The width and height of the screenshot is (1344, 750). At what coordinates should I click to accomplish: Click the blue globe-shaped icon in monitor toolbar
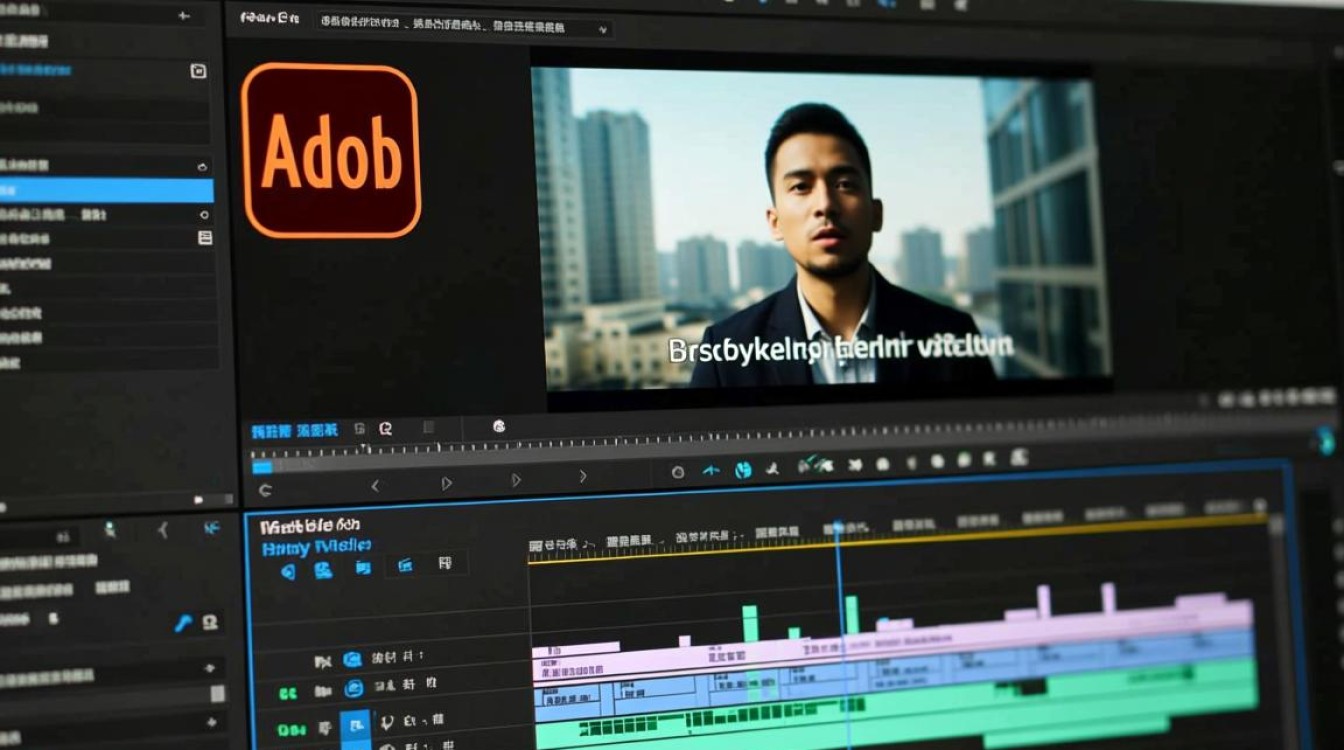pyautogui.click(x=743, y=469)
